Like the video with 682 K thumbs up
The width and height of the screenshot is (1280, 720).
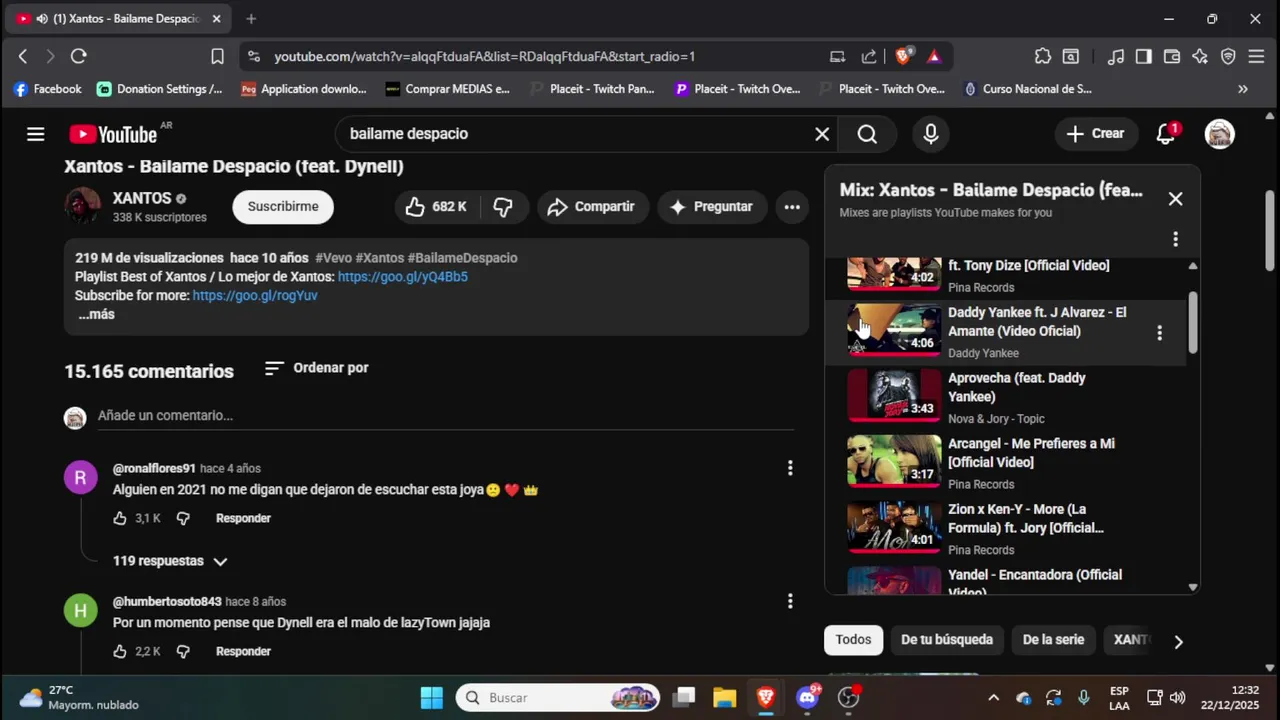436,207
